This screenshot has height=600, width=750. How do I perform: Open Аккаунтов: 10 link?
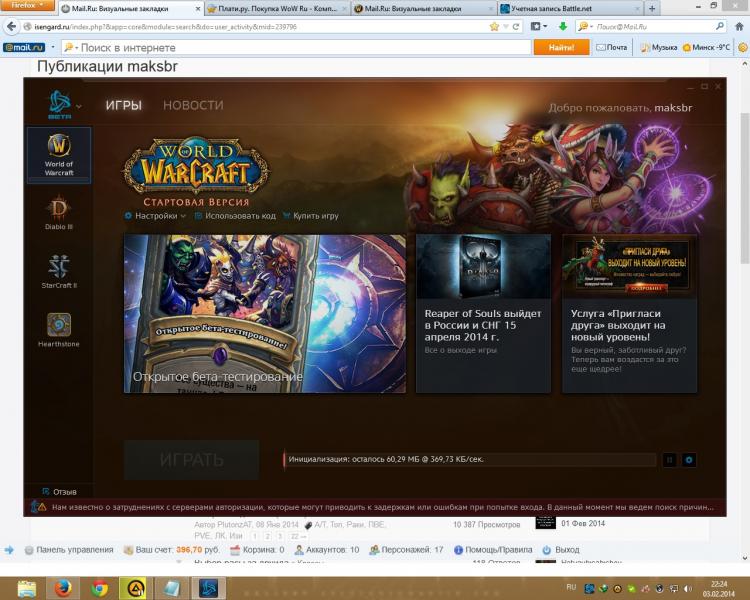tap(327, 550)
